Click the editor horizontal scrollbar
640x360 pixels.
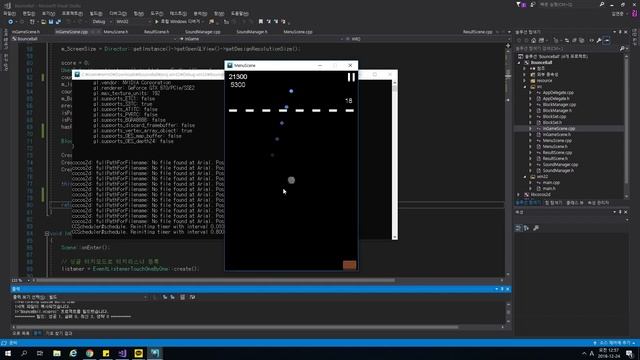point(215,280)
